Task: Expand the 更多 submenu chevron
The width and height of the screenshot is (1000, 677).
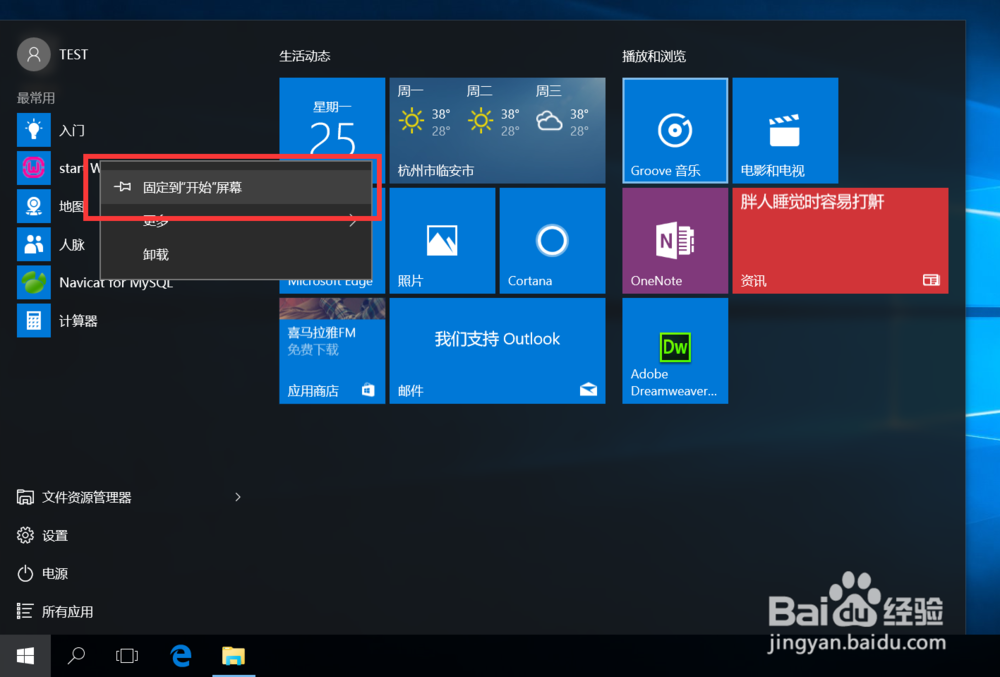Action: pyautogui.click(x=353, y=221)
